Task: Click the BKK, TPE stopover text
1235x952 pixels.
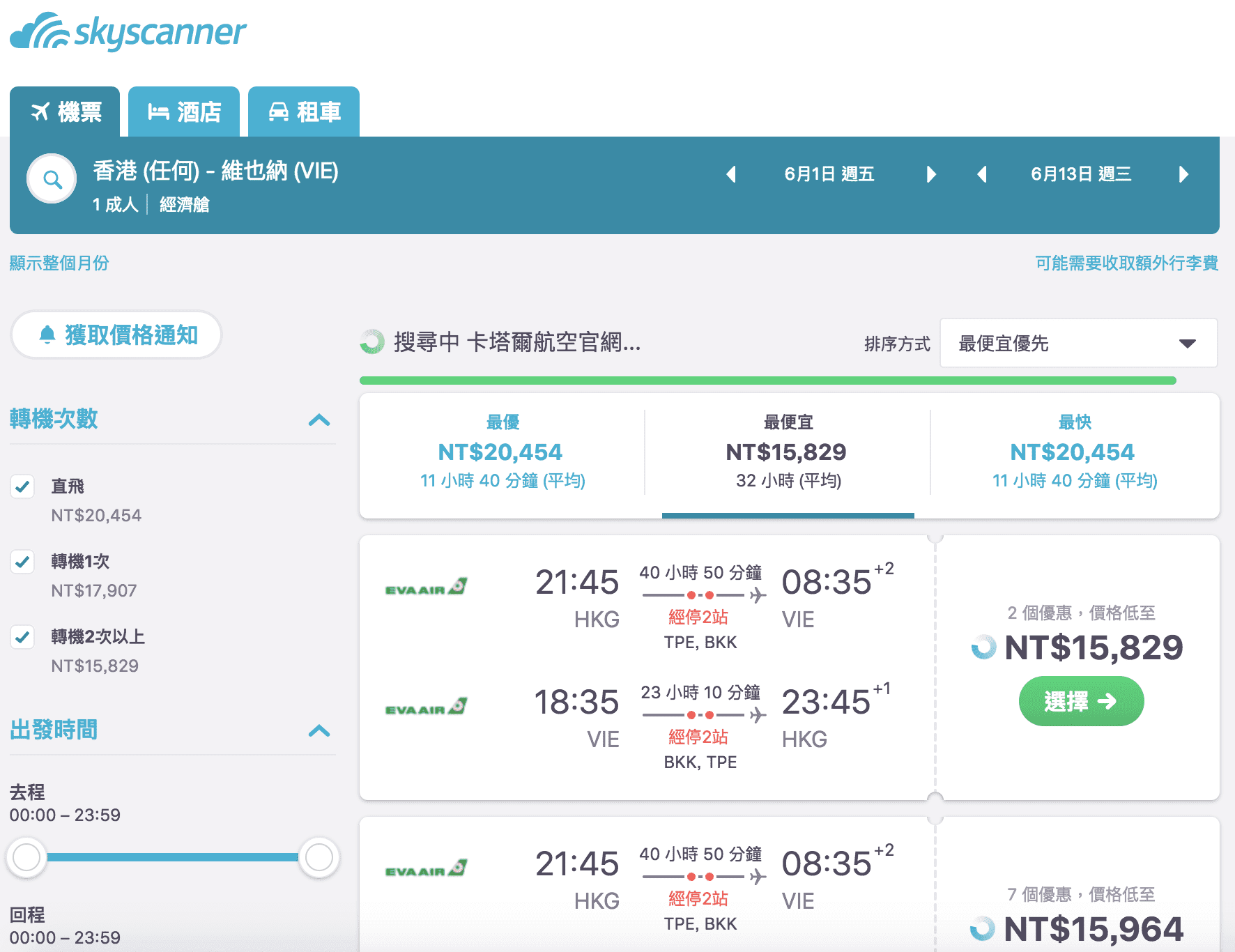Action: click(x=700, y=762)
